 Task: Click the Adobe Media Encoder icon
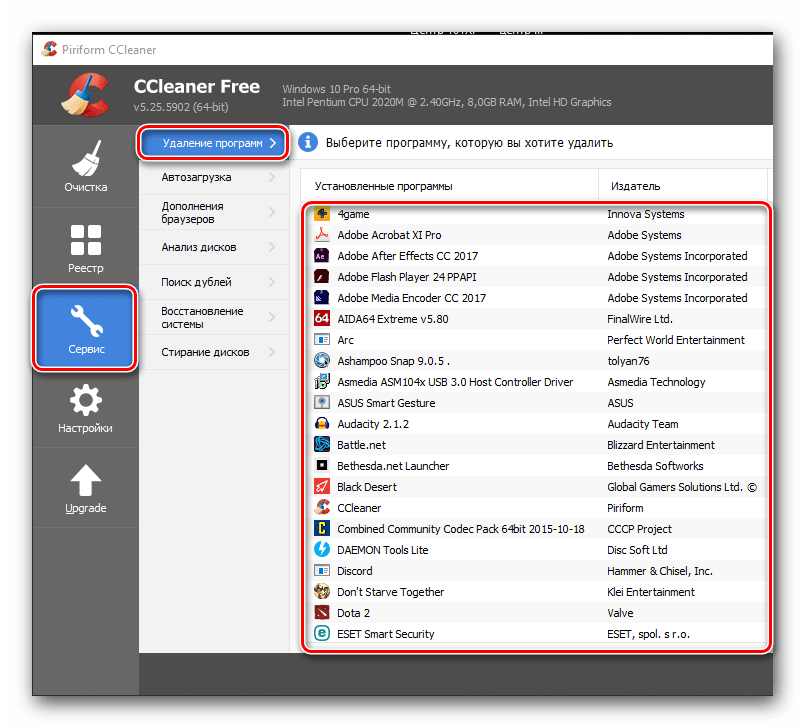click(x=322, y=298)
